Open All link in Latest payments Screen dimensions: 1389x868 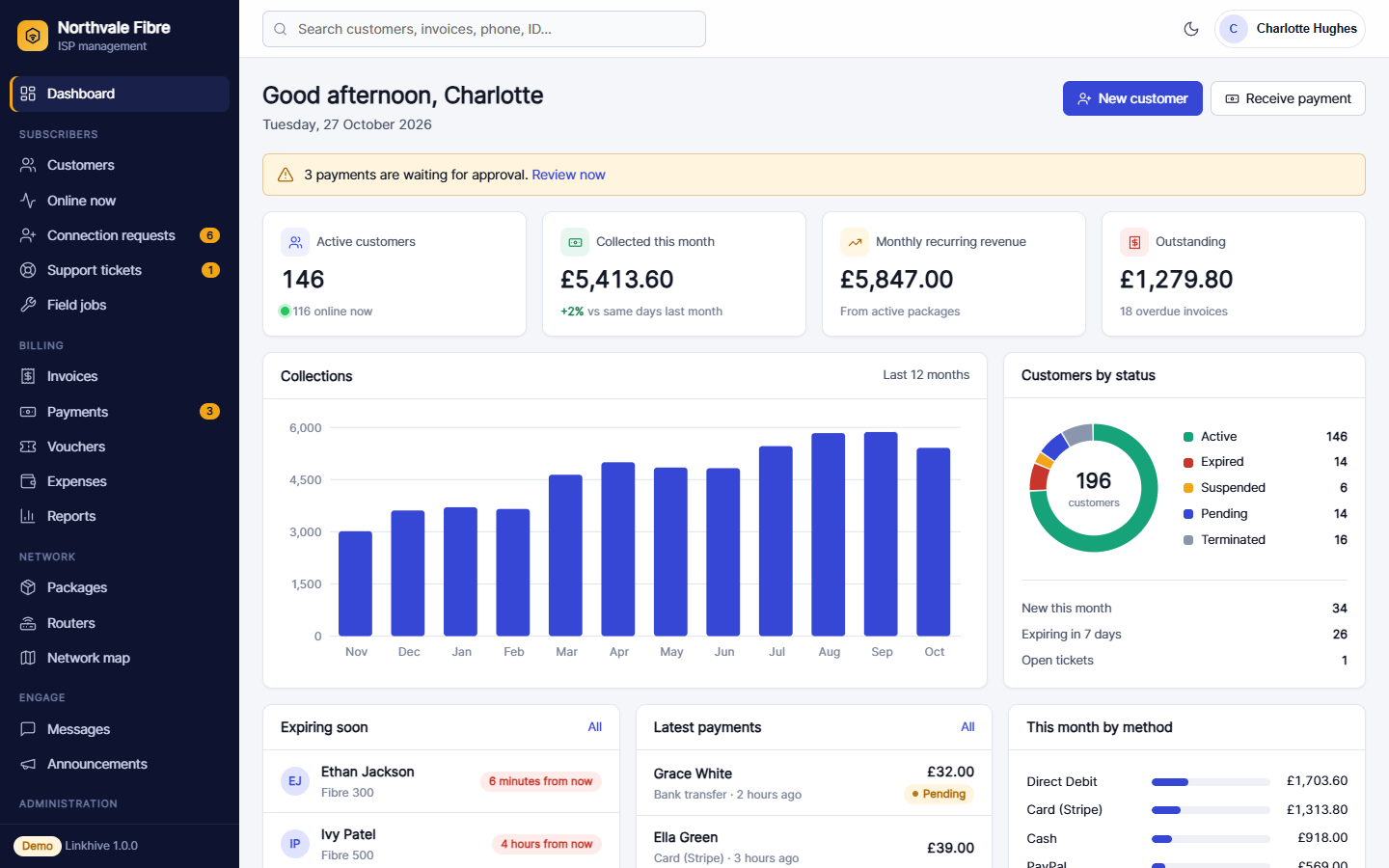[967, 727]
